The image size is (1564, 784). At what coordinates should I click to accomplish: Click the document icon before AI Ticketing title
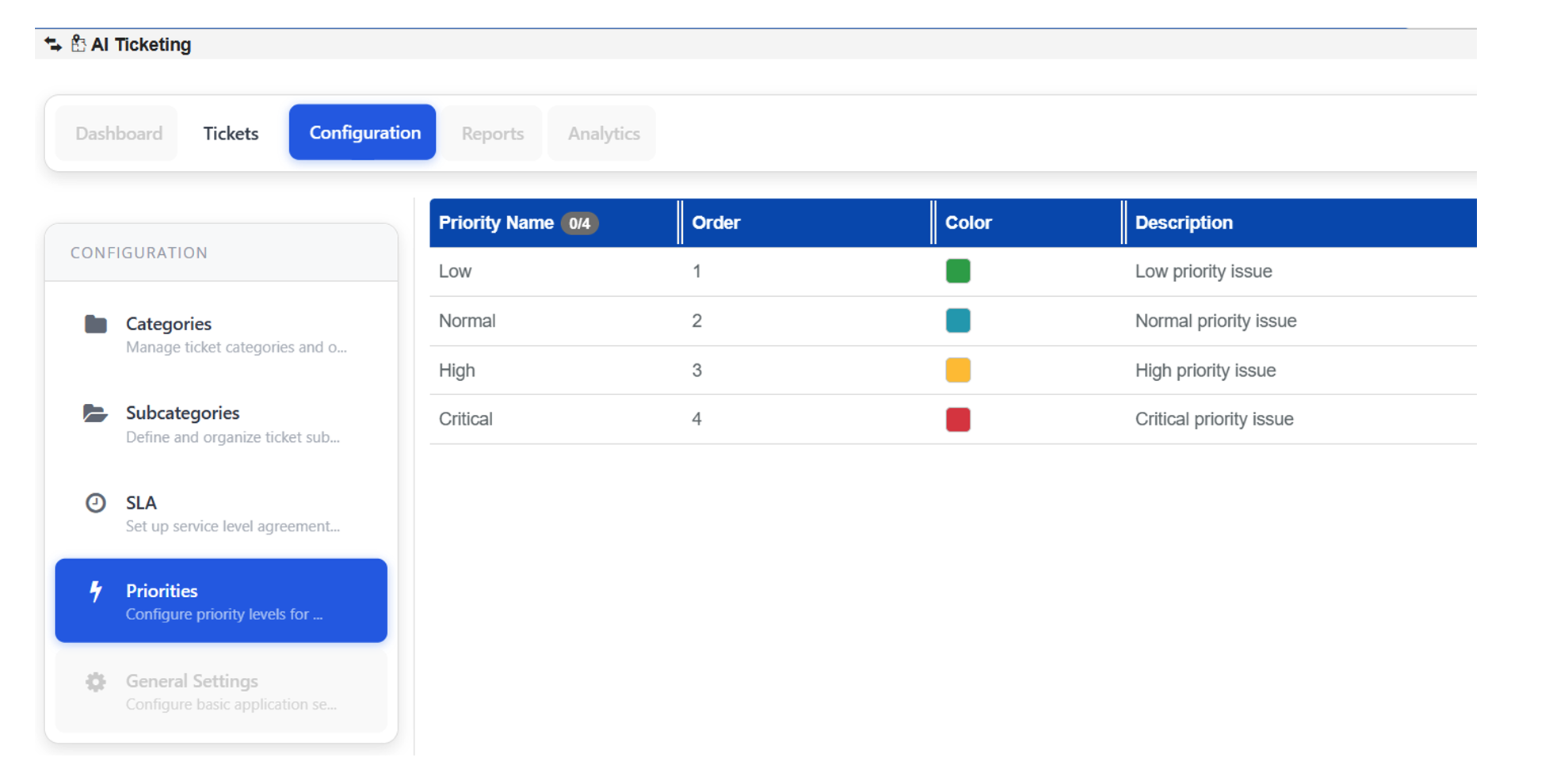click(78, 44)
